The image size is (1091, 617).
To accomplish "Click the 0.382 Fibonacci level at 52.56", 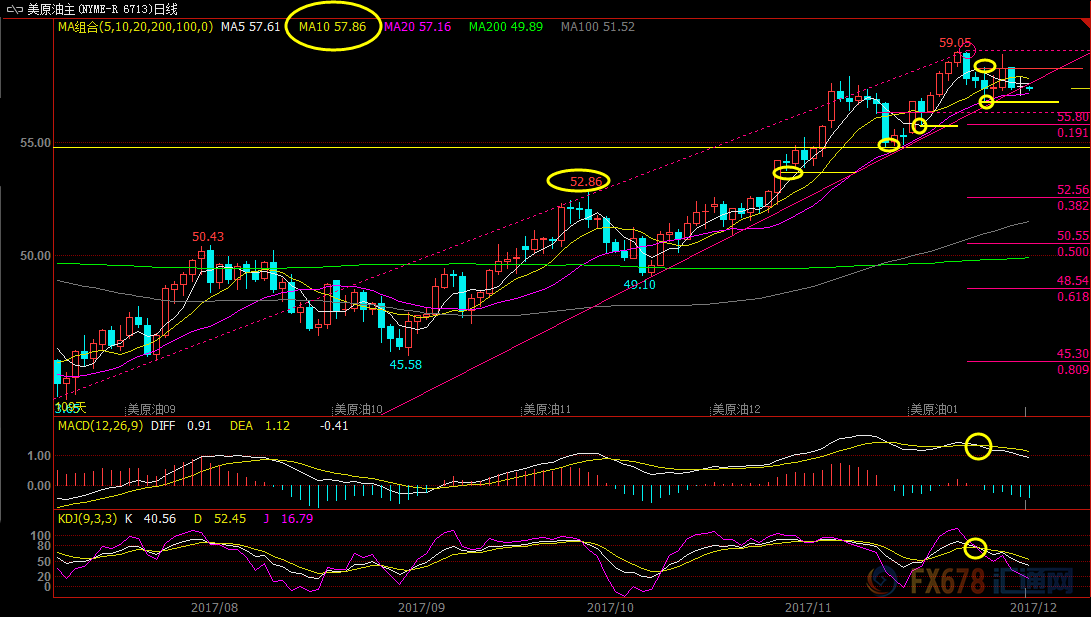I will click(x=1072, y=205).
